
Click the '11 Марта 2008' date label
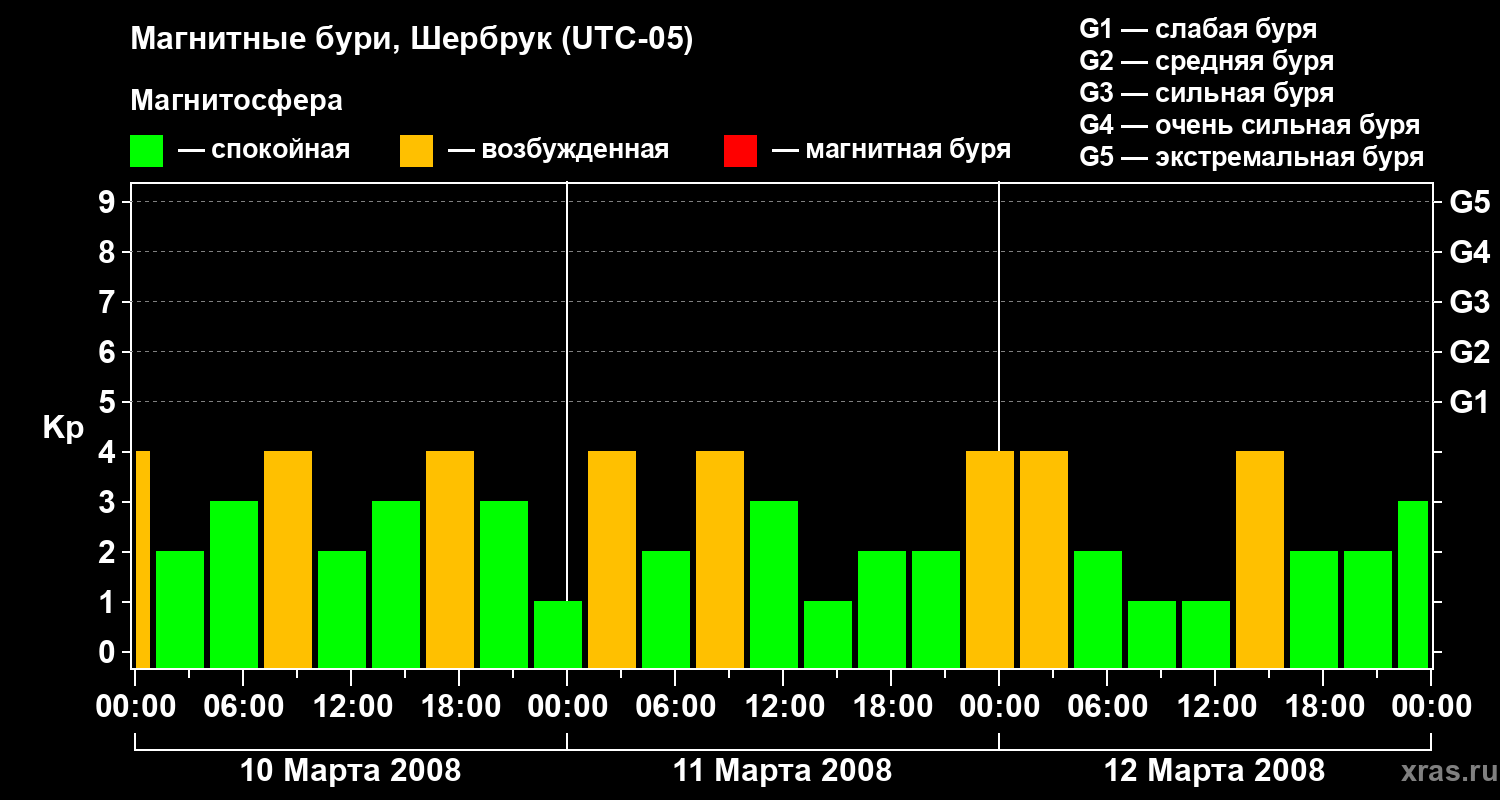[782, 771]
